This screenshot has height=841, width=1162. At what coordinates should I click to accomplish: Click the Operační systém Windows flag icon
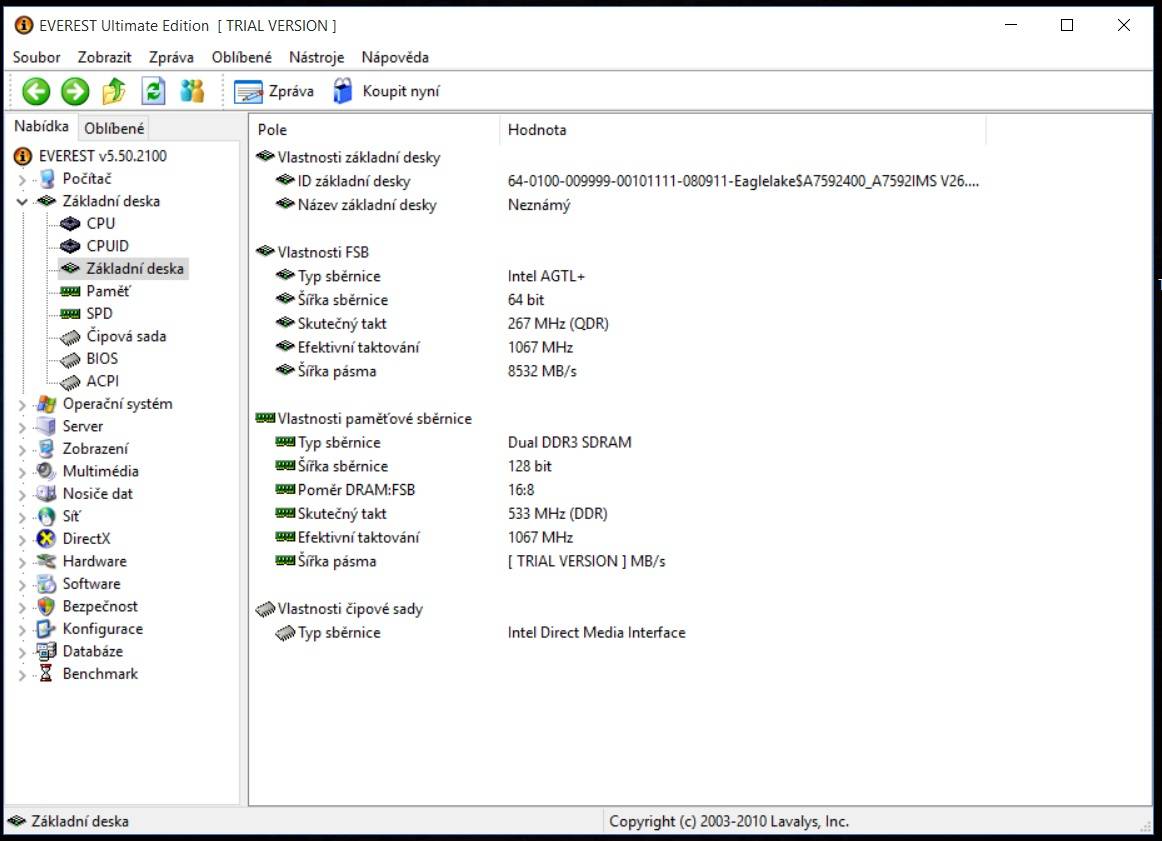click(46, 404)
